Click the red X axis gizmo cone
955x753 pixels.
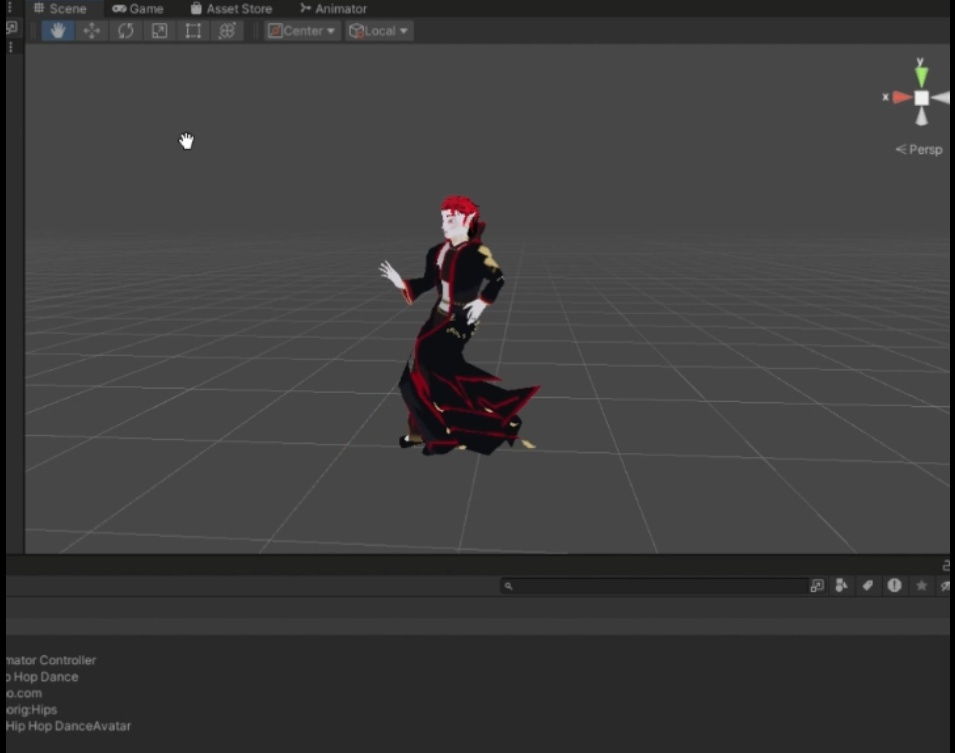click(901, 97)
